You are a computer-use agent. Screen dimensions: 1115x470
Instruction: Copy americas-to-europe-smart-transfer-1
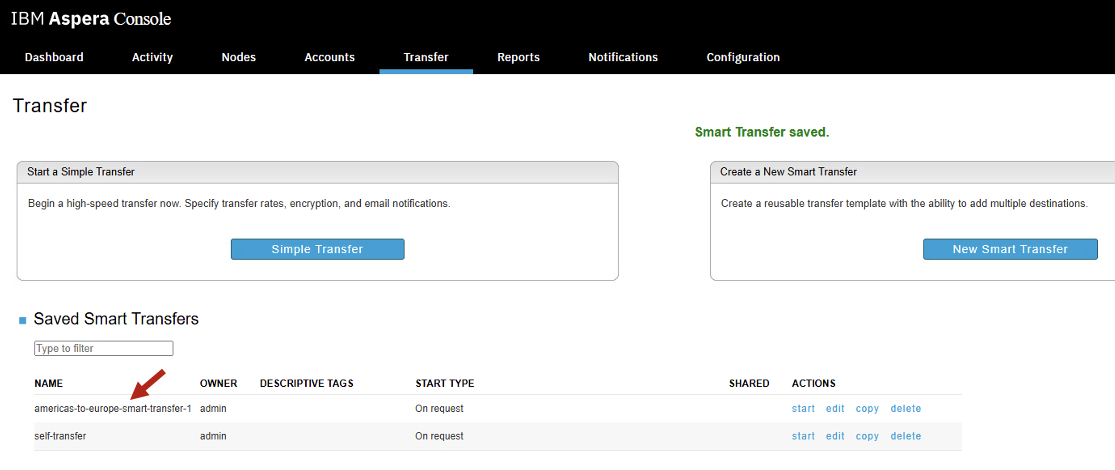pyautogui.click(x=868, y=409)
